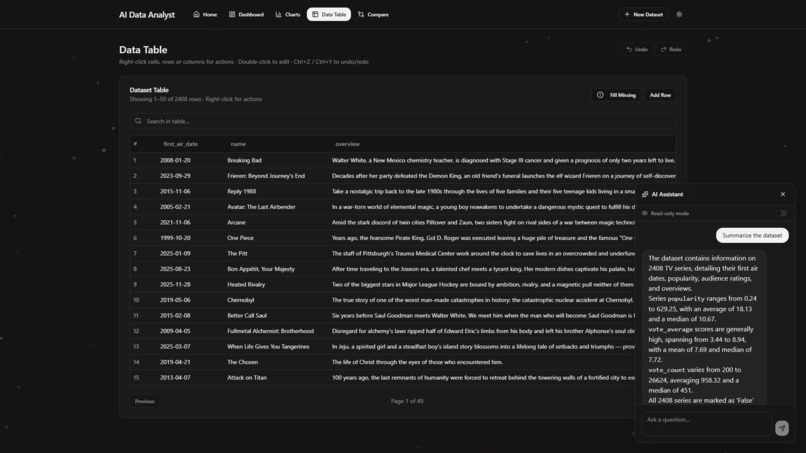Select the Bon Appétit, Your Majesty cell
Viewport: 806px width, 453px height.
(x=261, y=269)
